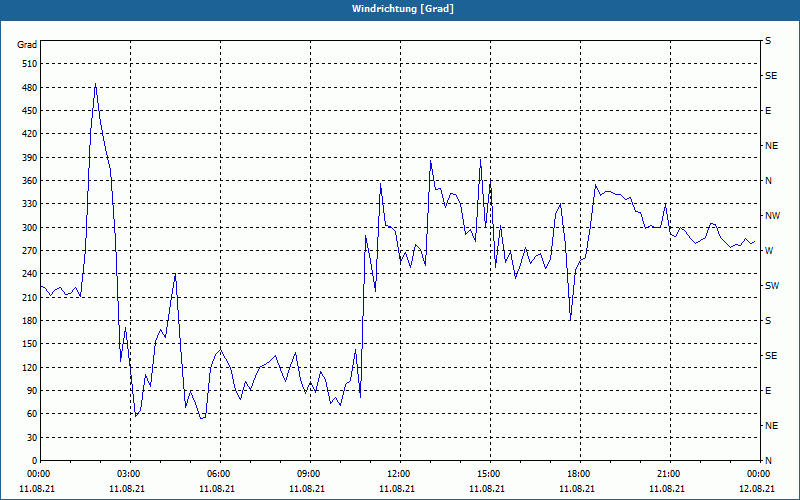
Task: Click the 420 axis tick label
Action: tap(30, 134)
